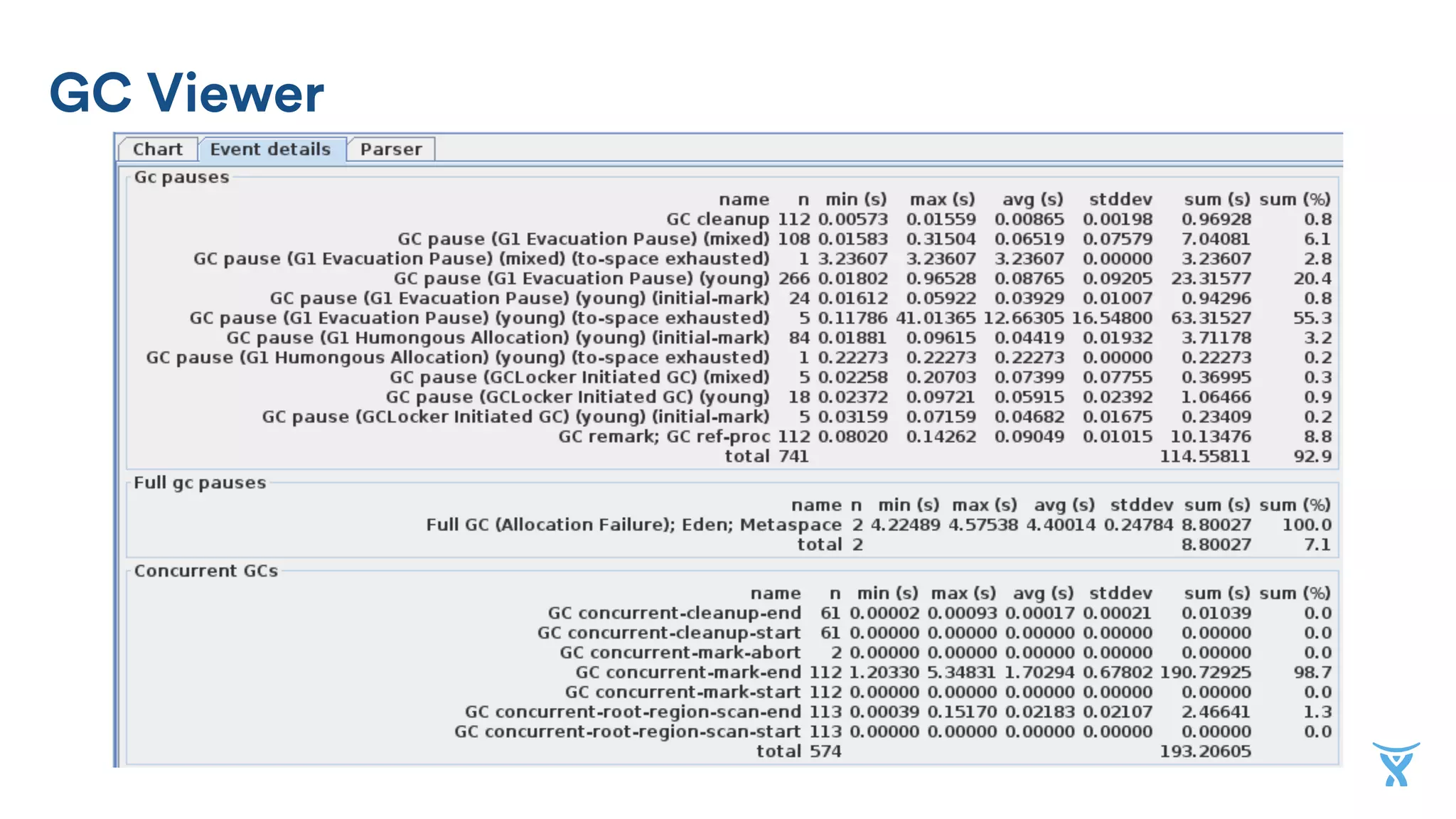Screen dimensions: 1456x819
Task: Click the GC concurrent-cleanup-end entry
Action: tap(674, 613)
